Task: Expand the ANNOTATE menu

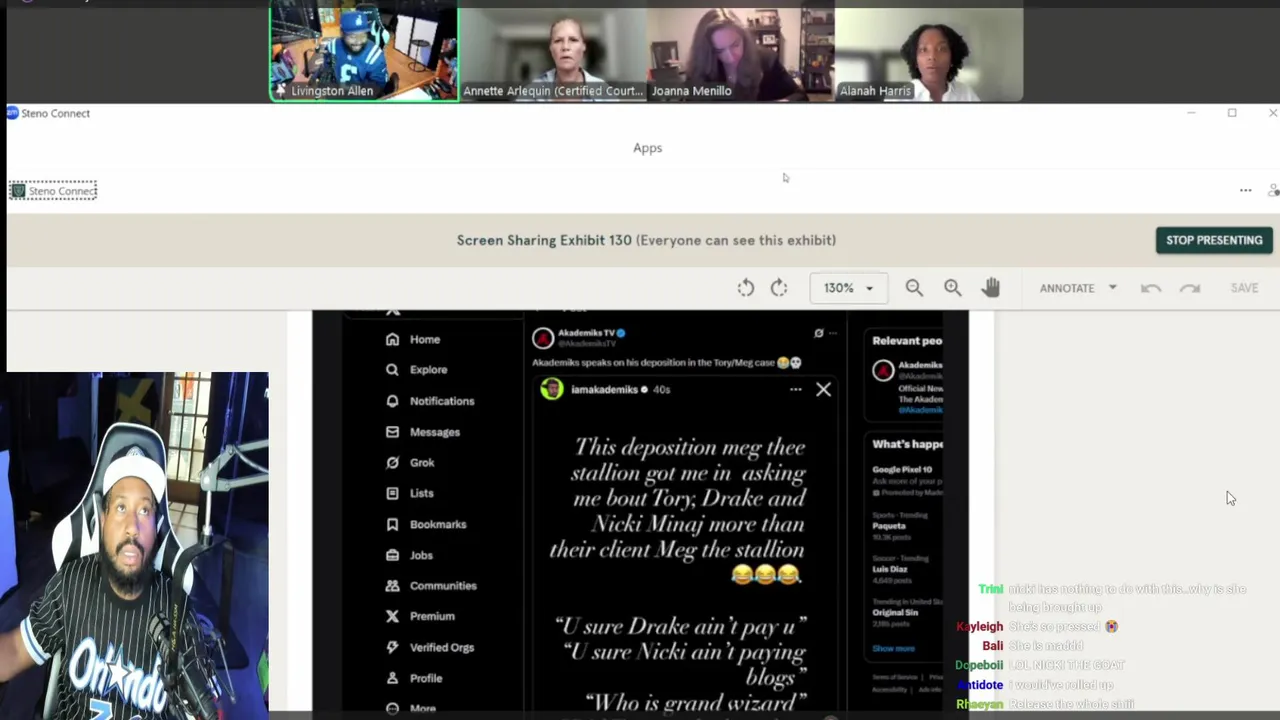Action: 1078,288
